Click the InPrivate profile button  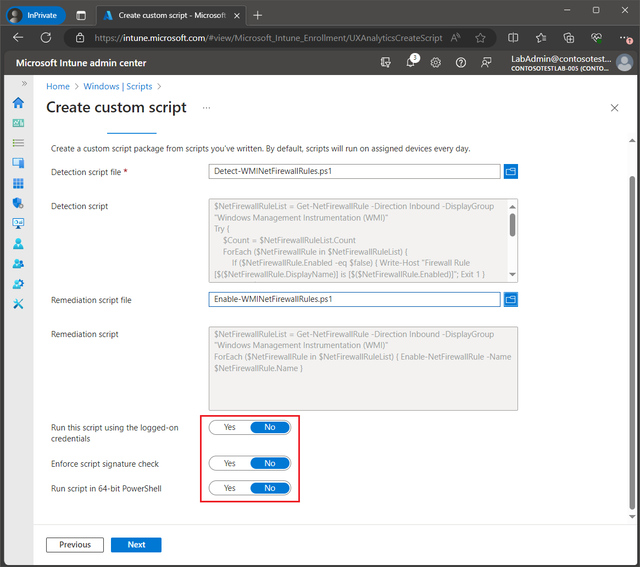(x=35, y=16)
